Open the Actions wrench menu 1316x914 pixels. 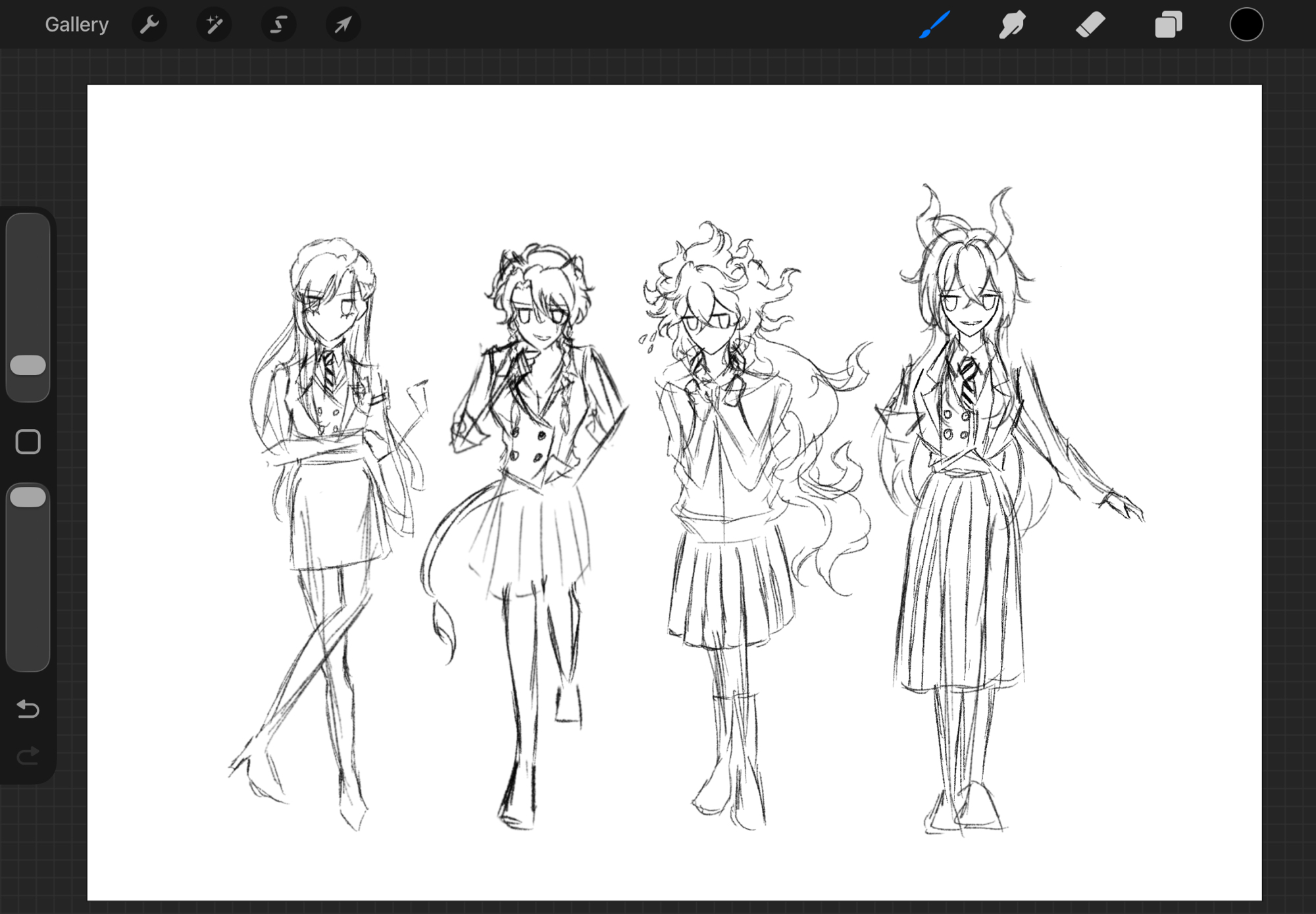click(x=149, y=25)
